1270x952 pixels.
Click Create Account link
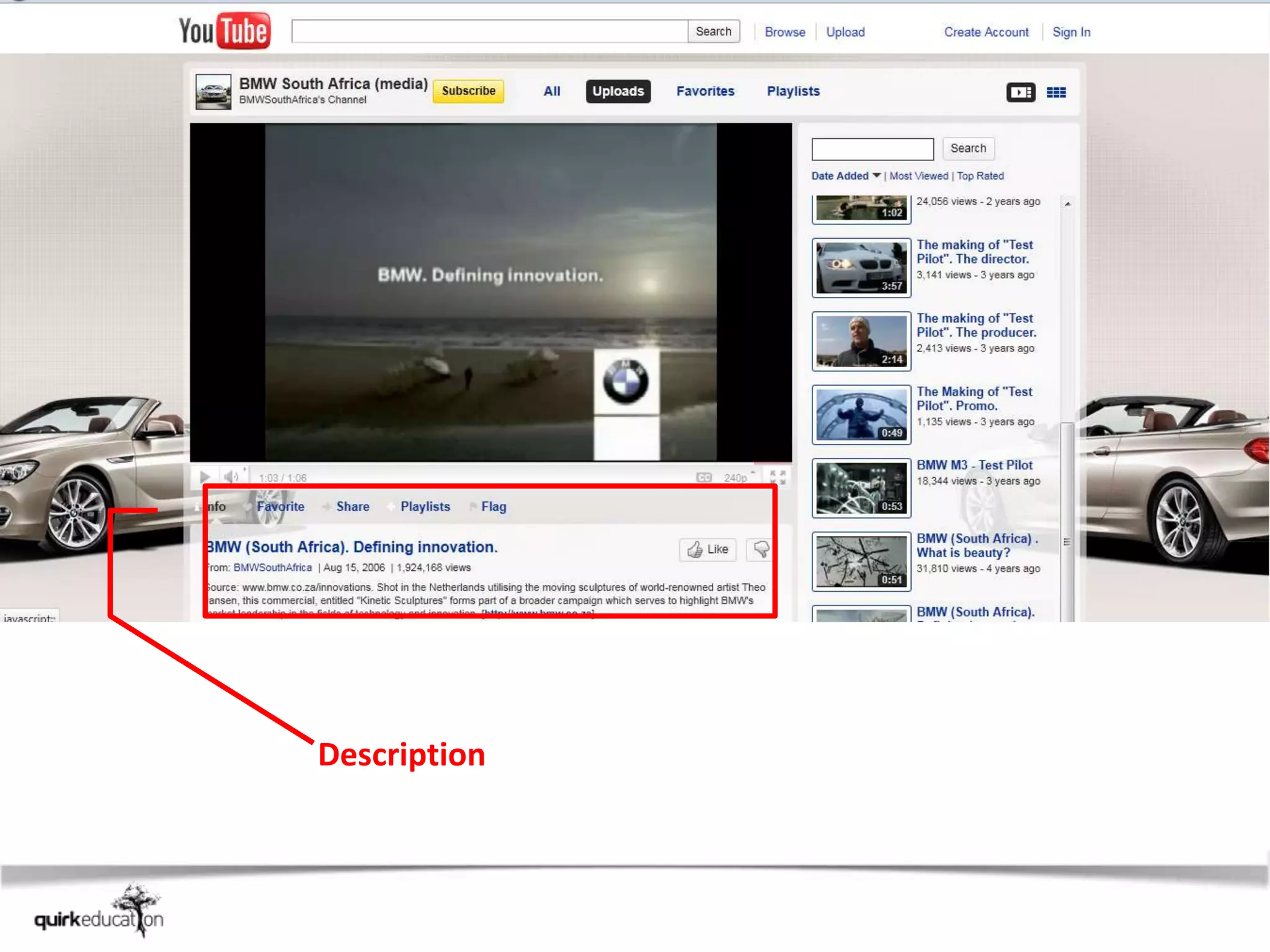click(986, 32)
